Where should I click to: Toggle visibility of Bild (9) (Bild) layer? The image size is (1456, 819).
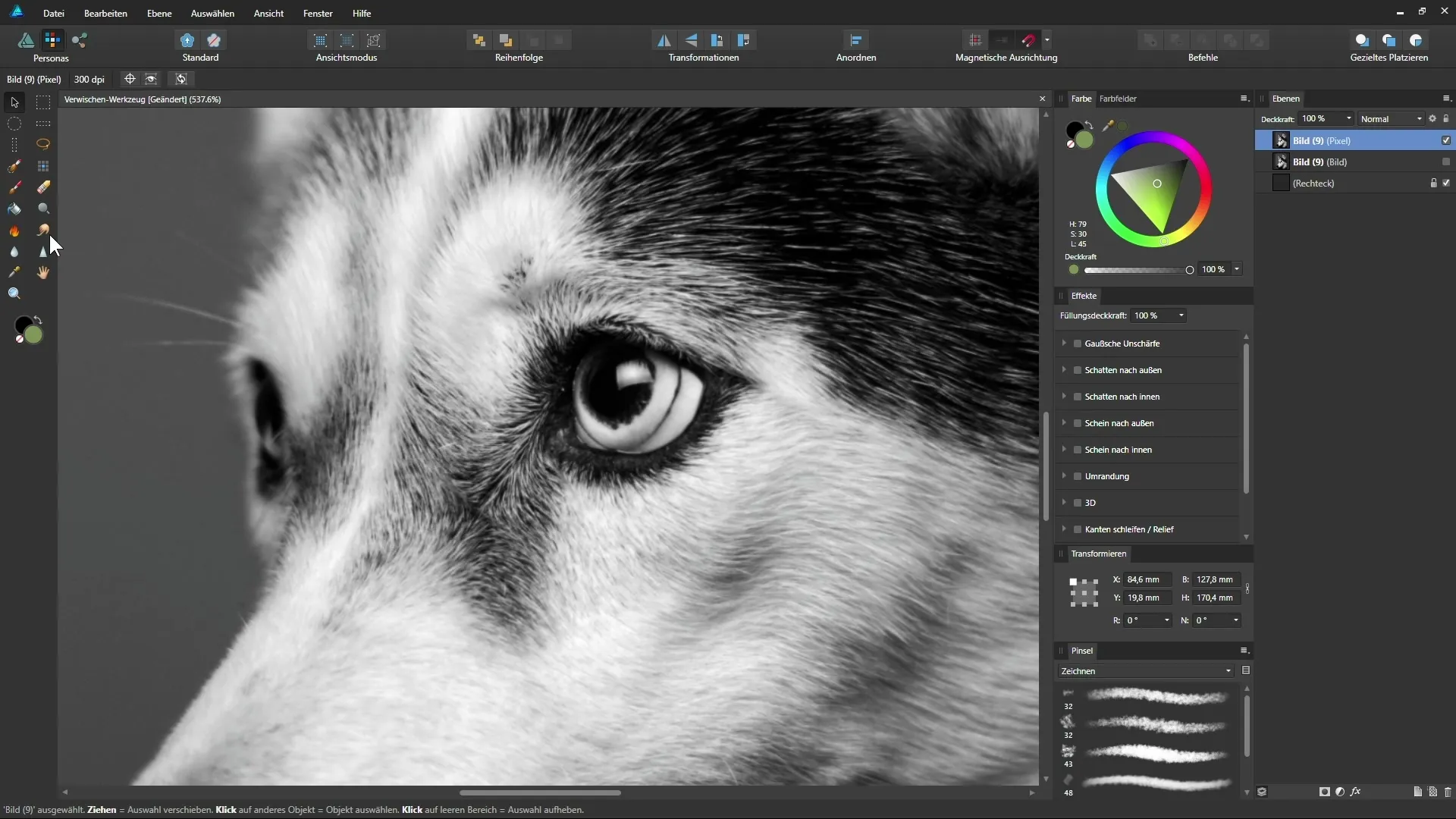[1446, 162]
